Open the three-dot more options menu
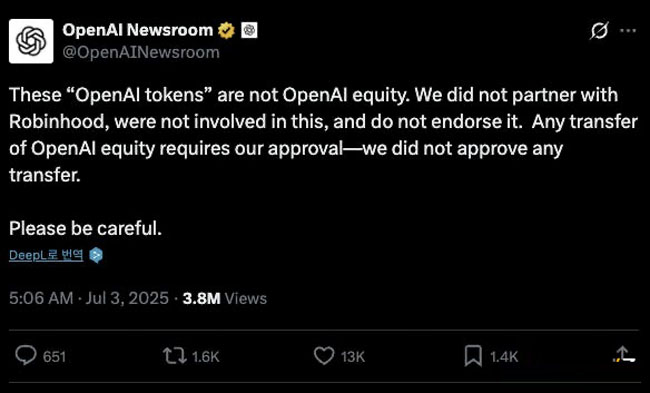Image resolution: width=650 pixels, height=393 pixels. click(x=628, y=30)
